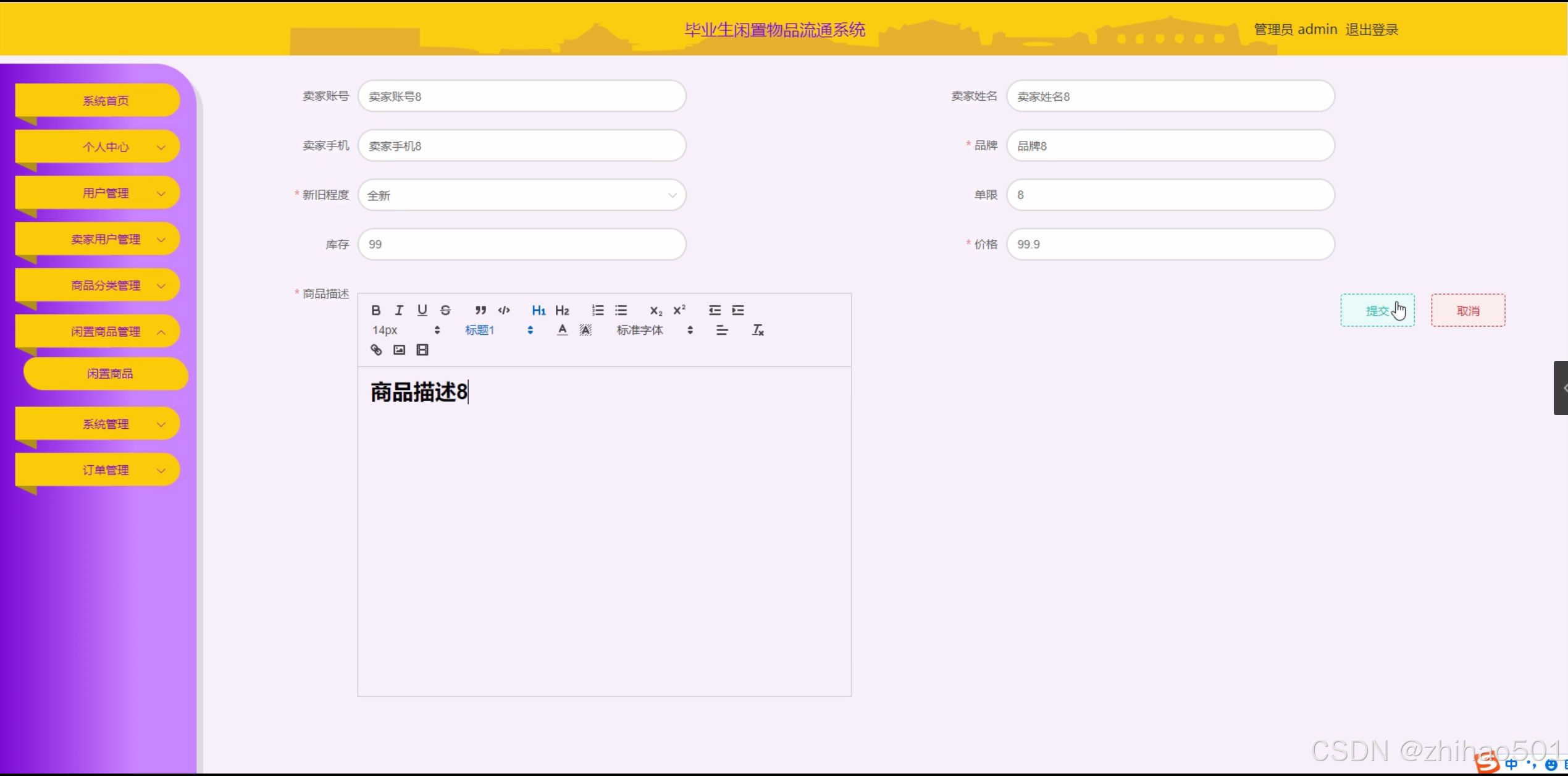
Task: Toggle superscript formatting
Action: (x=679, y=310)
